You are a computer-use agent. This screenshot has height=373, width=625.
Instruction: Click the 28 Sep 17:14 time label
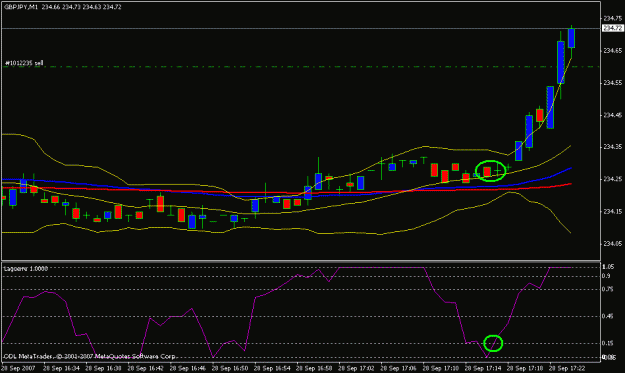483,368
